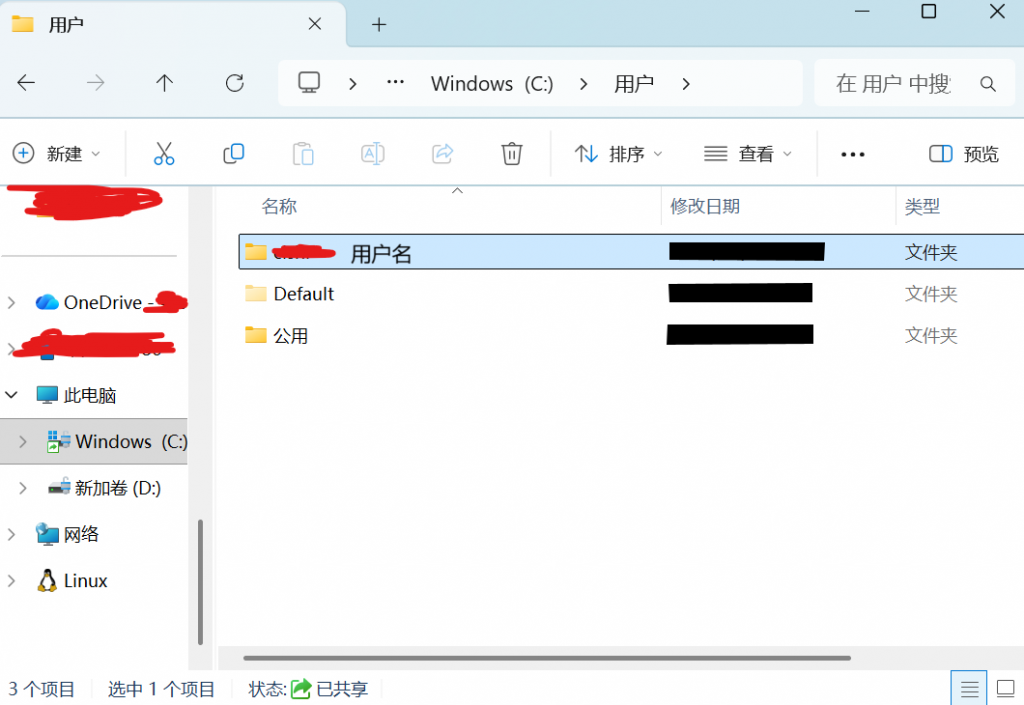Switch to details view in status bar
Viewport: 1024px width, 705px height.
tap(968, 689)
